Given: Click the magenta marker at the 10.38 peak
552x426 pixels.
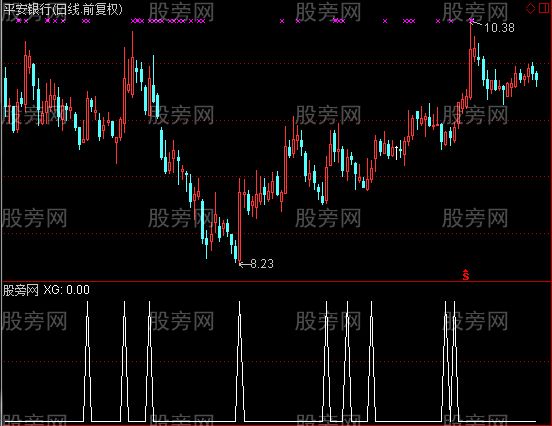Looking at the screenshot, I should [471, 21].
